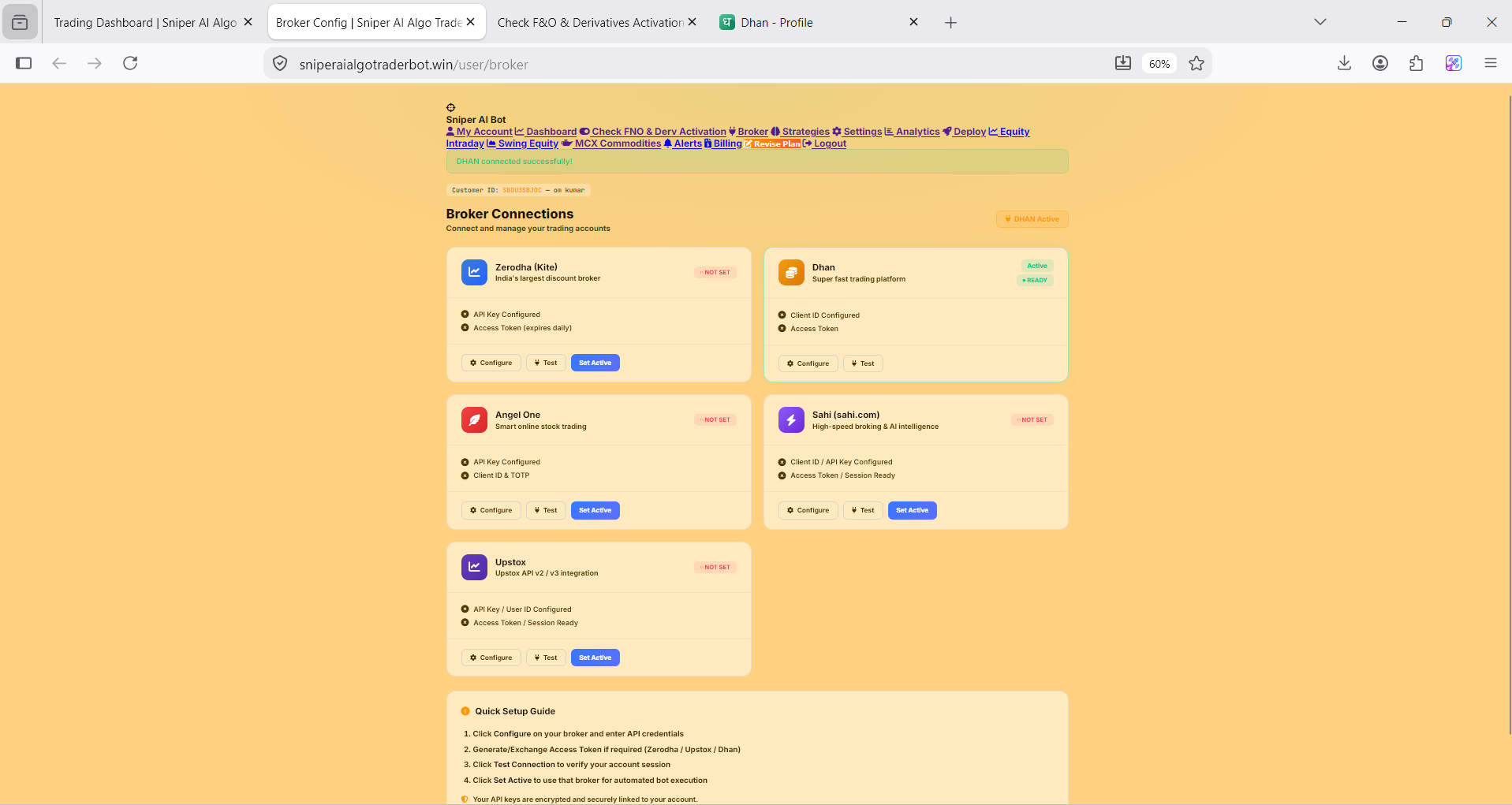Set Zerodha (Kite) as active broker
Image resolution: width=1512 pixels, height=805 pixels.
point(595,363)
